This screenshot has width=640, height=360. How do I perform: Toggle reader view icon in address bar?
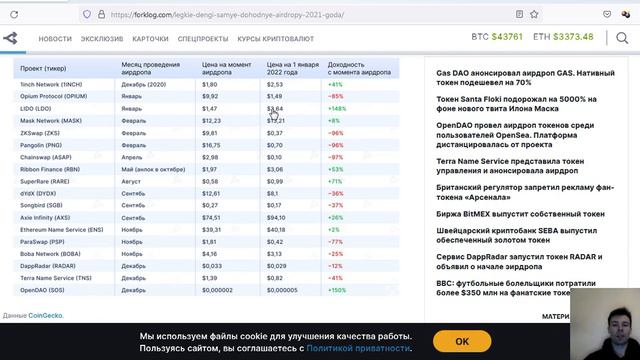click(519, 14)
